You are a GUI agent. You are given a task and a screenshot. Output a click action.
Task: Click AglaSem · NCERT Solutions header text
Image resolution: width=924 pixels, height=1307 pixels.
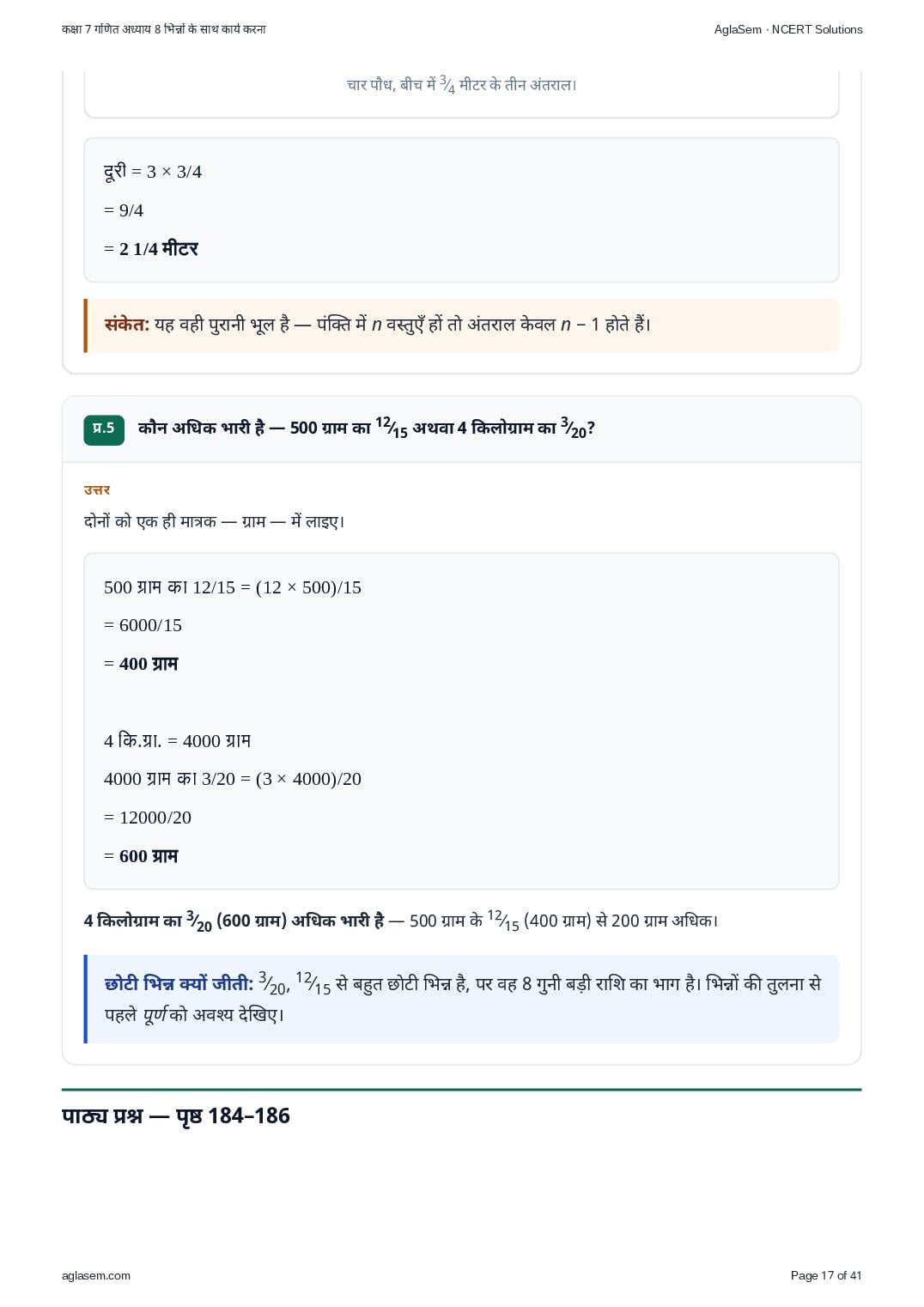pos(788,29)
